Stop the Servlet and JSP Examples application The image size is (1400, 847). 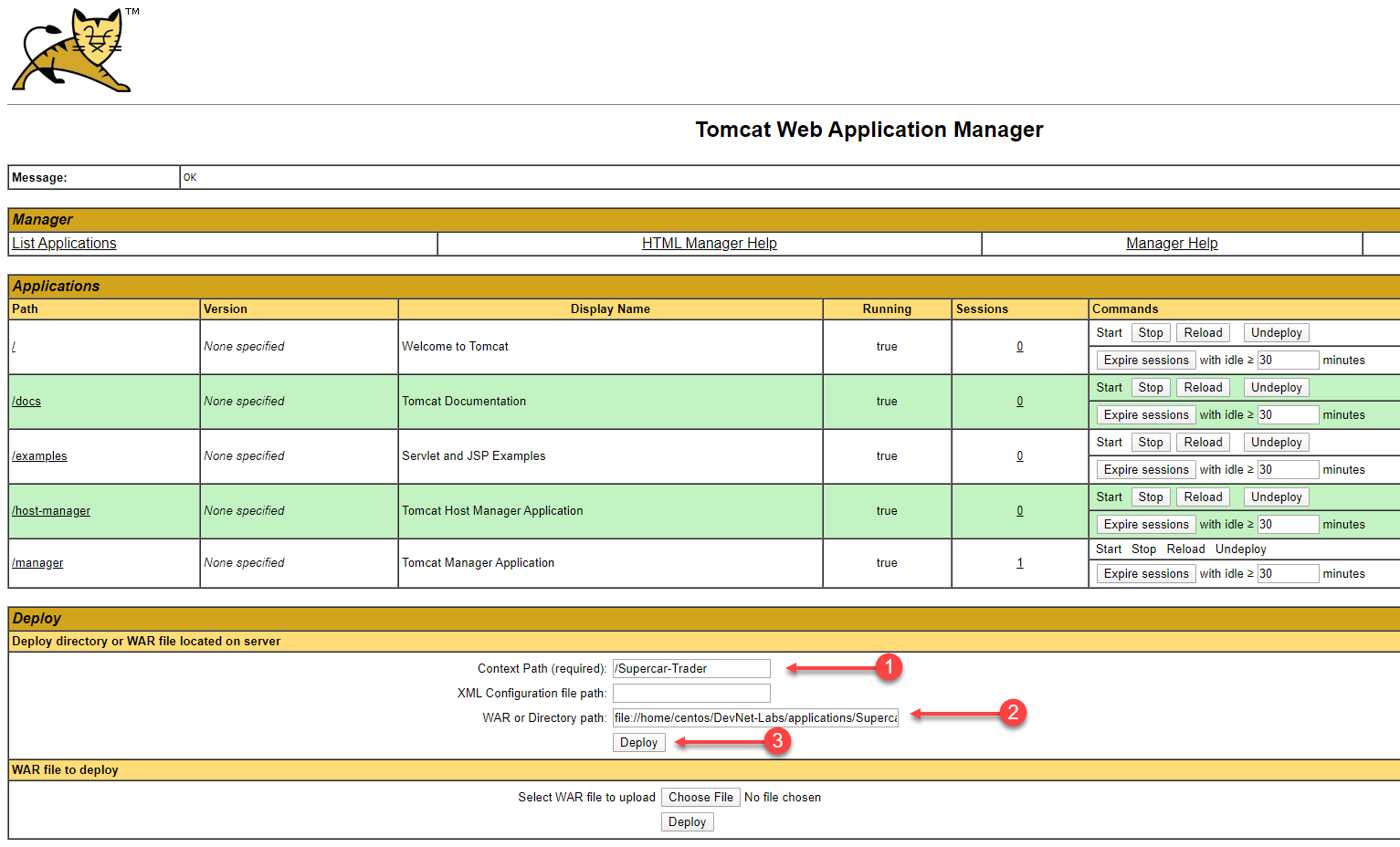tap(1151, 443)
